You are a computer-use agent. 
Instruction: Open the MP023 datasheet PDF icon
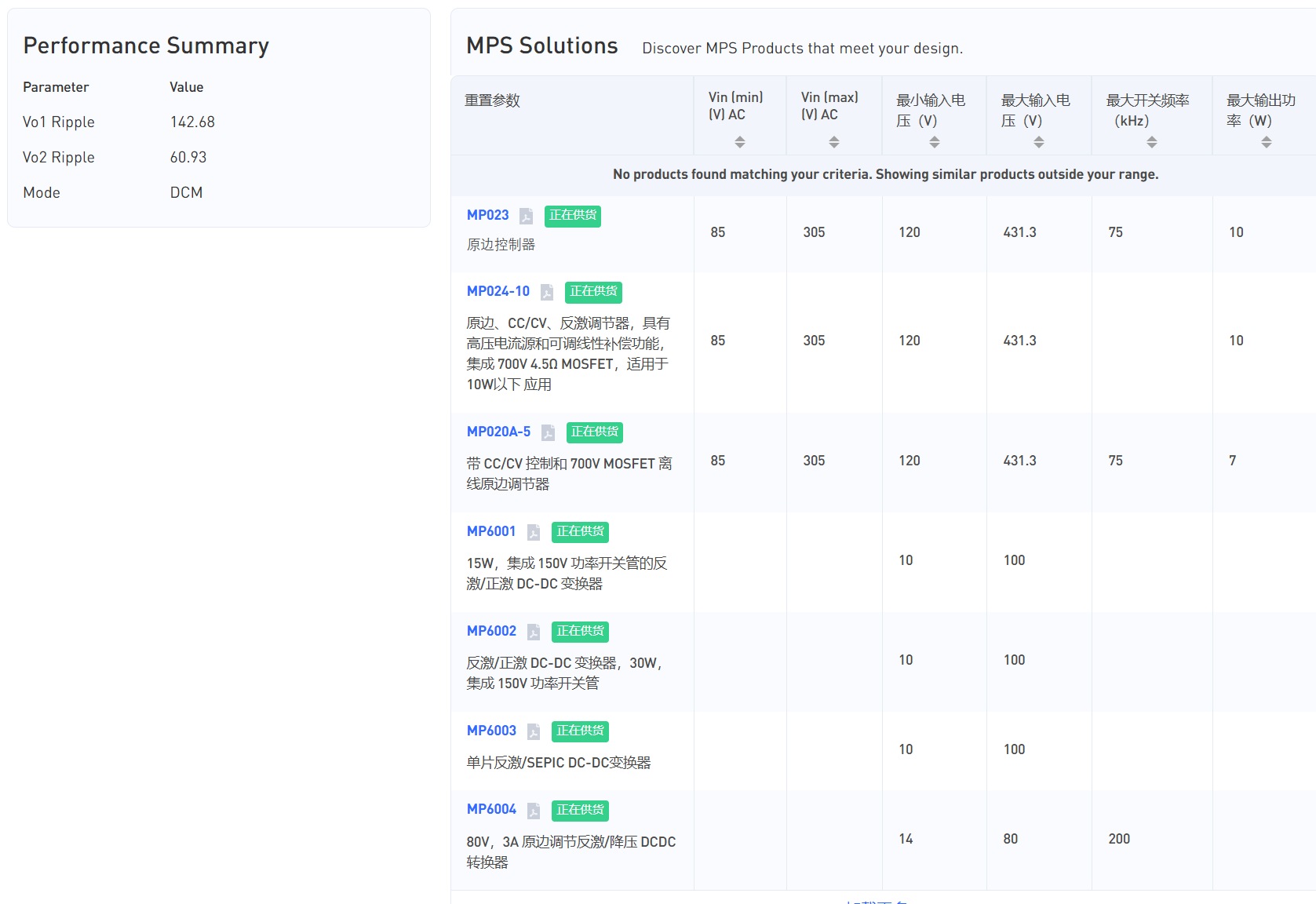tap(526, 216)
